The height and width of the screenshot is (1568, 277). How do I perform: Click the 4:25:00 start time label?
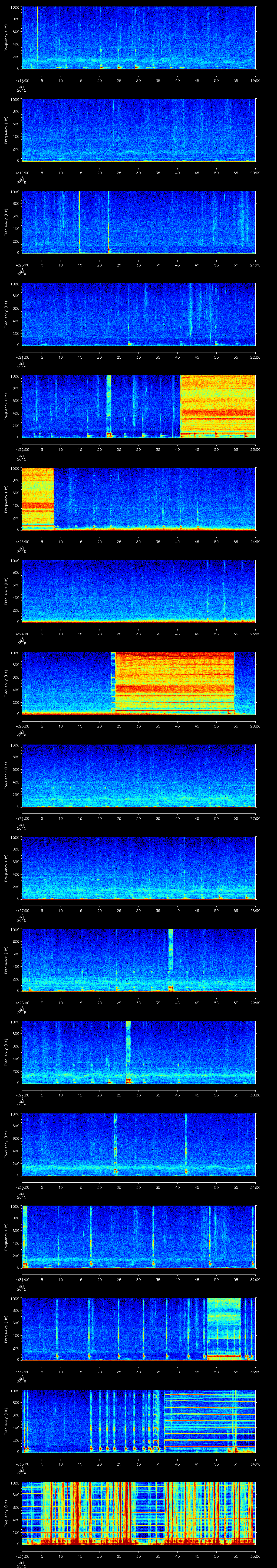click(21, 726)
